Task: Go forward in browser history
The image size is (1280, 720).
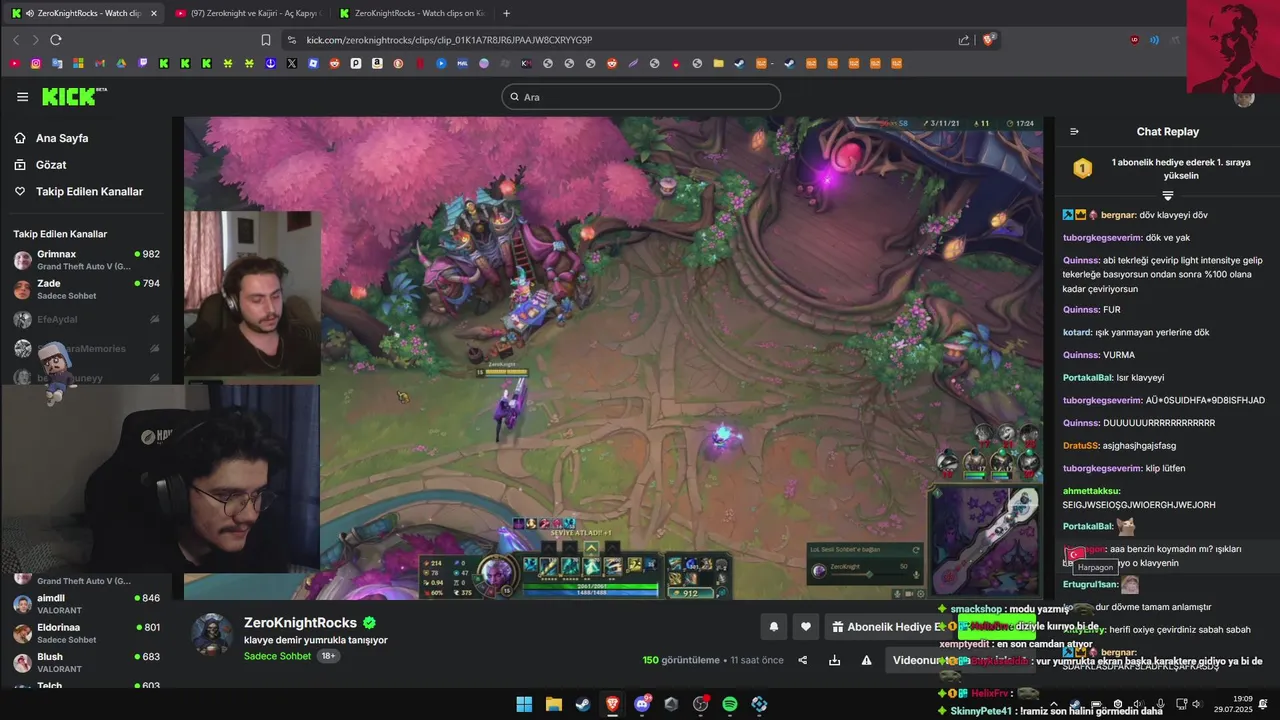Action: coord(35,40)
